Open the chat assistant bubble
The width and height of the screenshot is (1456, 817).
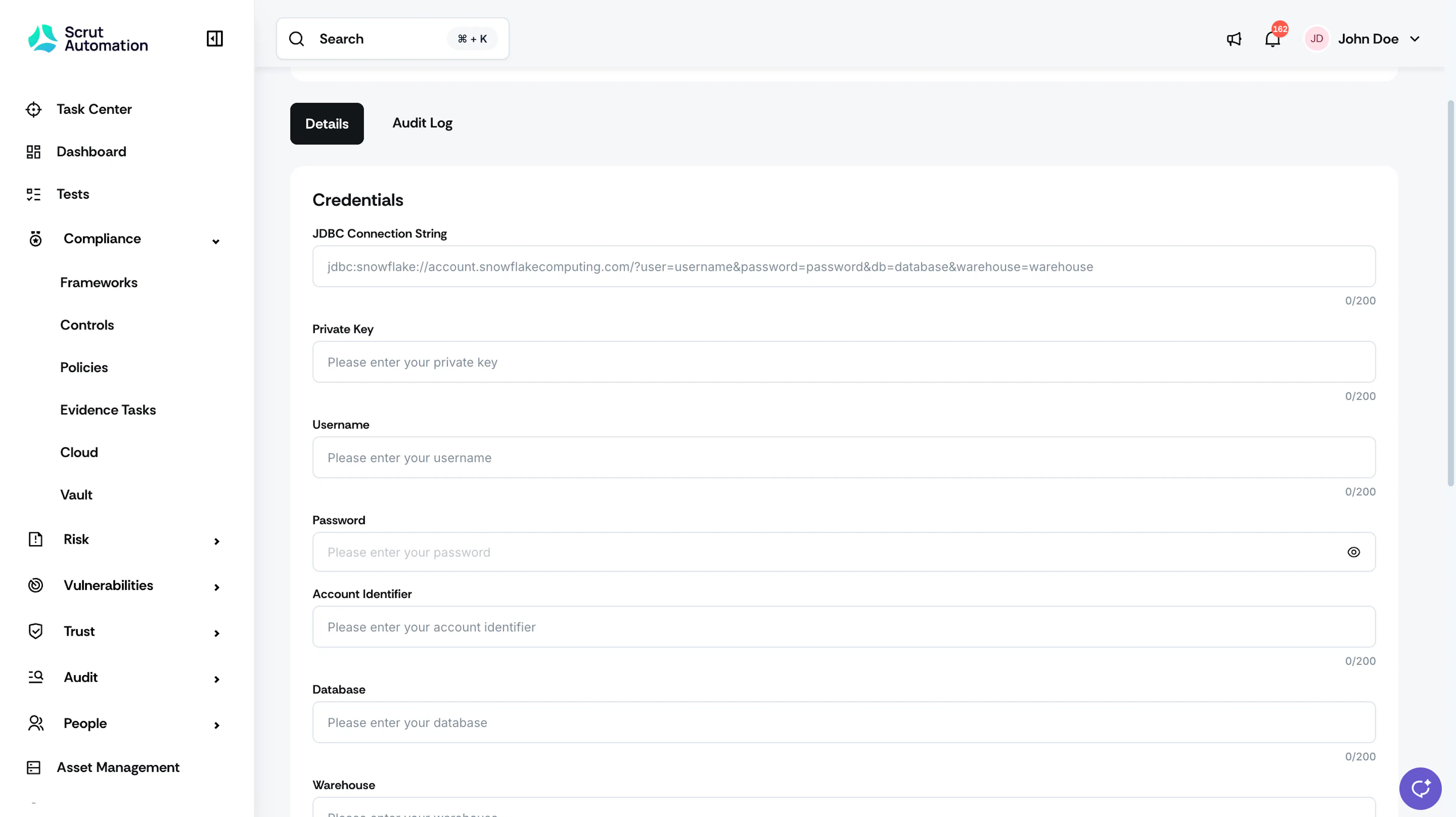1420,788
